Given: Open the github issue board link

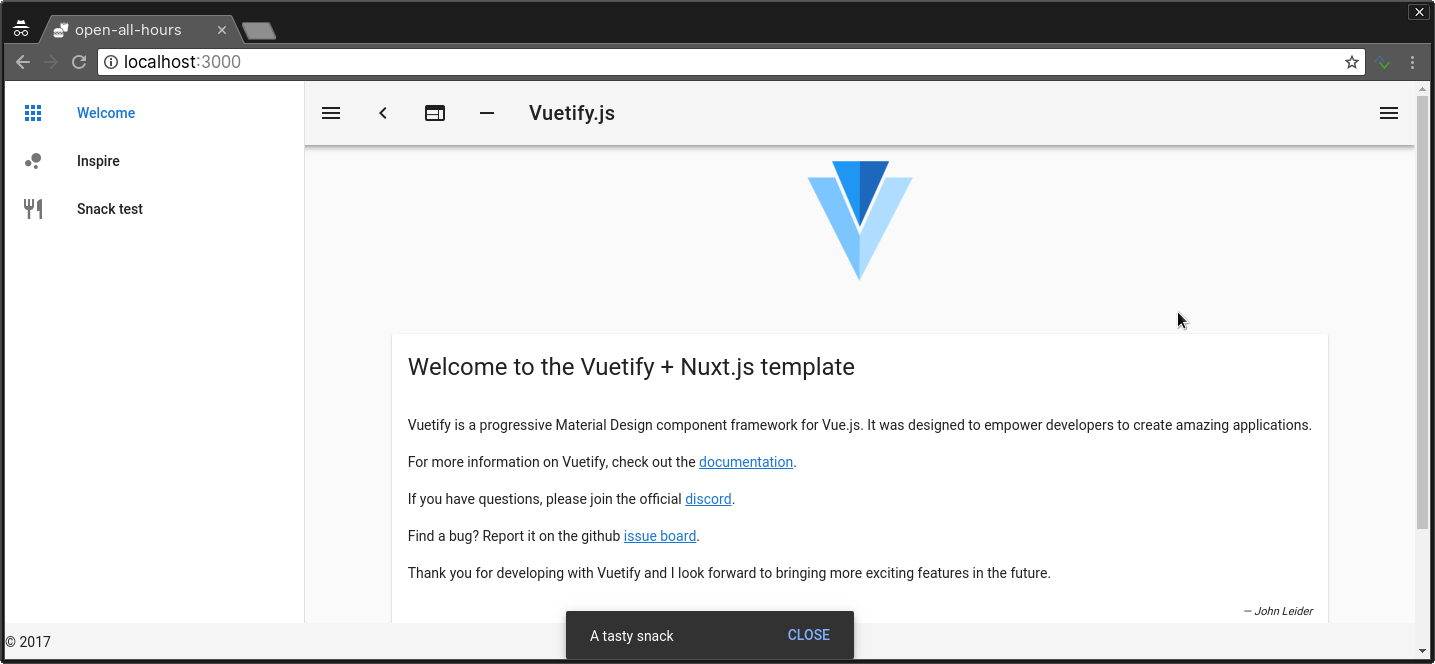Looking at the screenshot, I should 659,536.
